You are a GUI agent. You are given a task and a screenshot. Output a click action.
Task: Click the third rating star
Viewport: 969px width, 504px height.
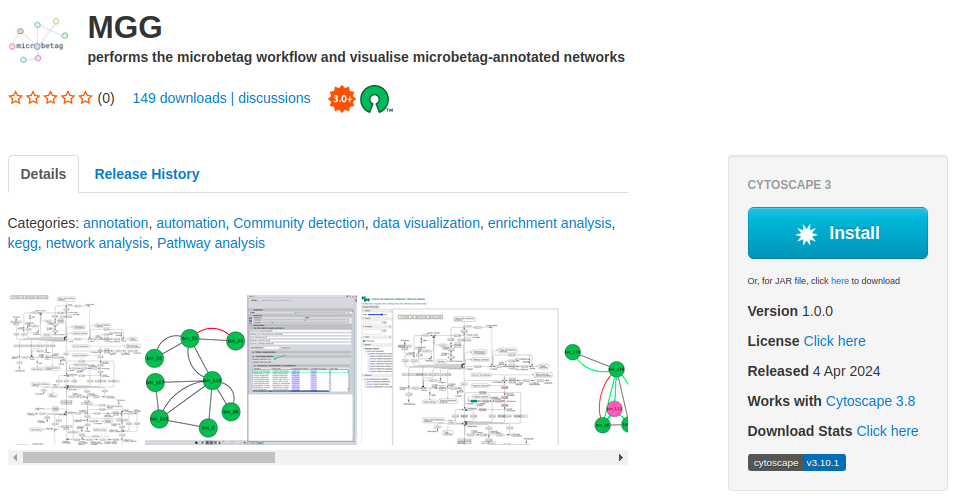[51, 98]
